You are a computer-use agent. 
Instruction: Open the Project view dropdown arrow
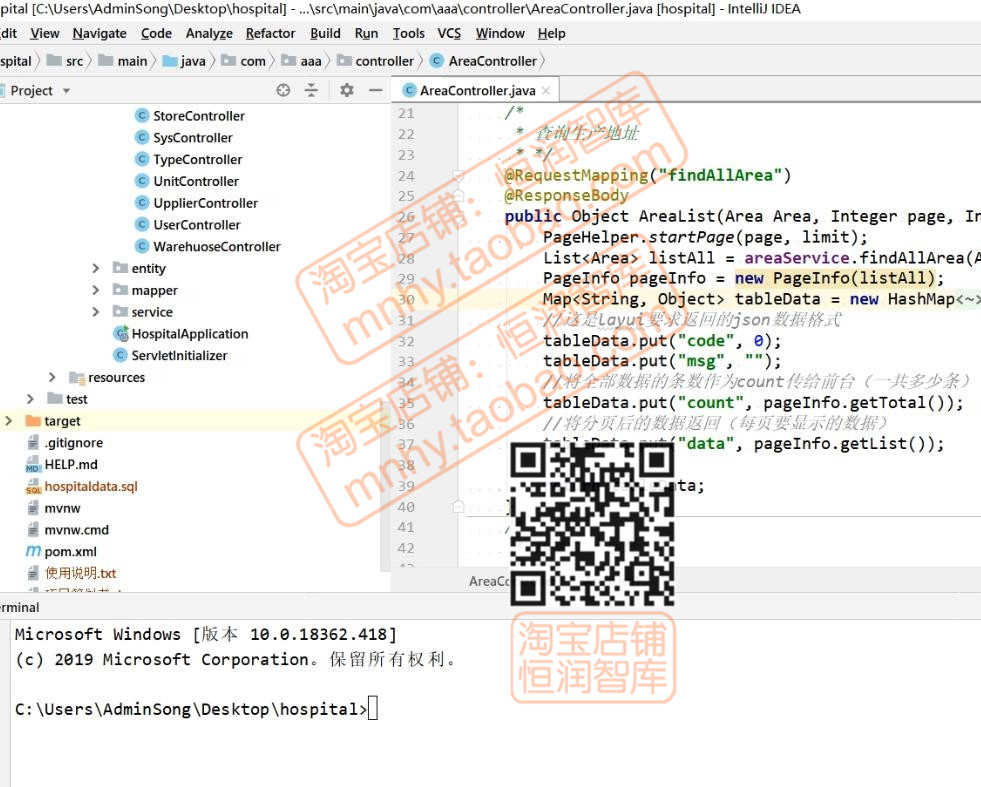tap(66, 90)
